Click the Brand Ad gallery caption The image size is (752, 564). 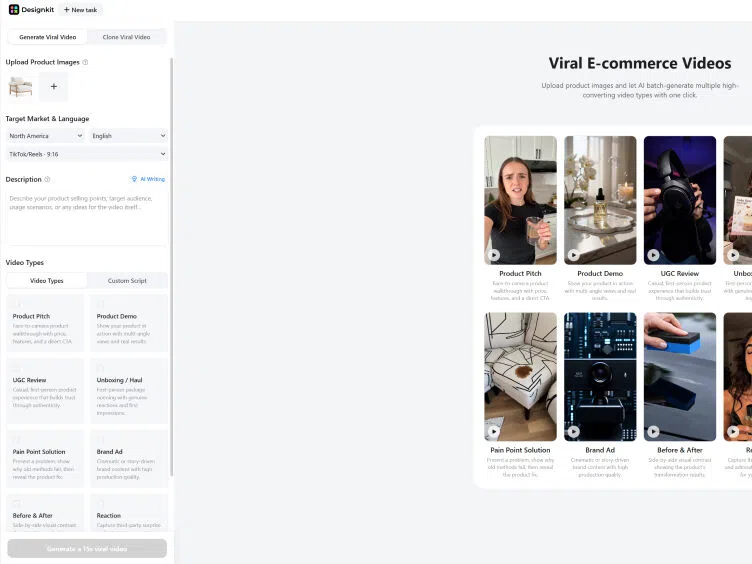pyautogui.click(x=600, y=450)
